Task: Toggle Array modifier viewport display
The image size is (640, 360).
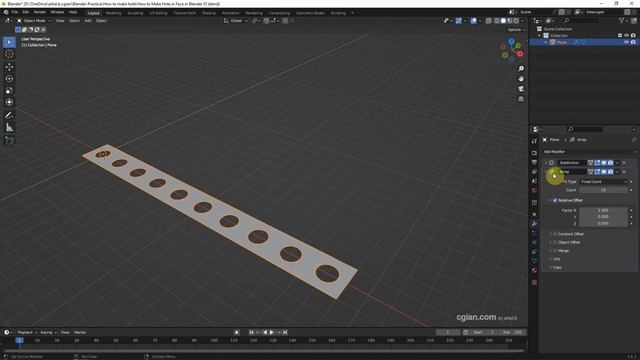Action: [x=604, y=172]
